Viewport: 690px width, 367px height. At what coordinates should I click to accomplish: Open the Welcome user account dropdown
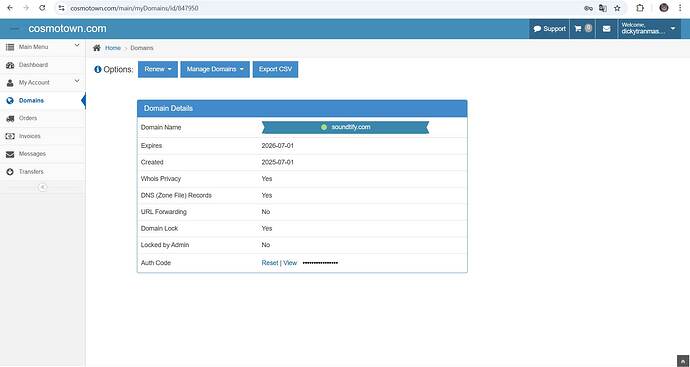coord(650,29)
